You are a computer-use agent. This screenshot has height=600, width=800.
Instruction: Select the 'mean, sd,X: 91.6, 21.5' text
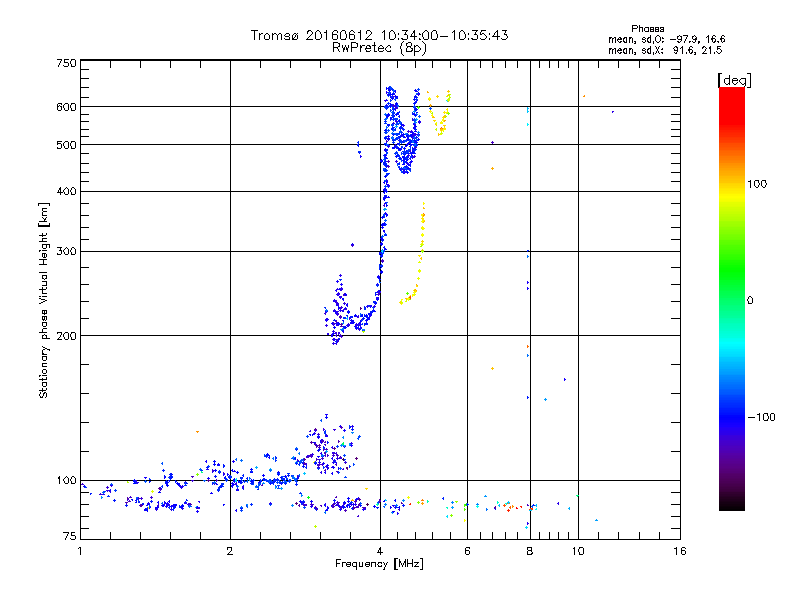click(x=665, y=50)
